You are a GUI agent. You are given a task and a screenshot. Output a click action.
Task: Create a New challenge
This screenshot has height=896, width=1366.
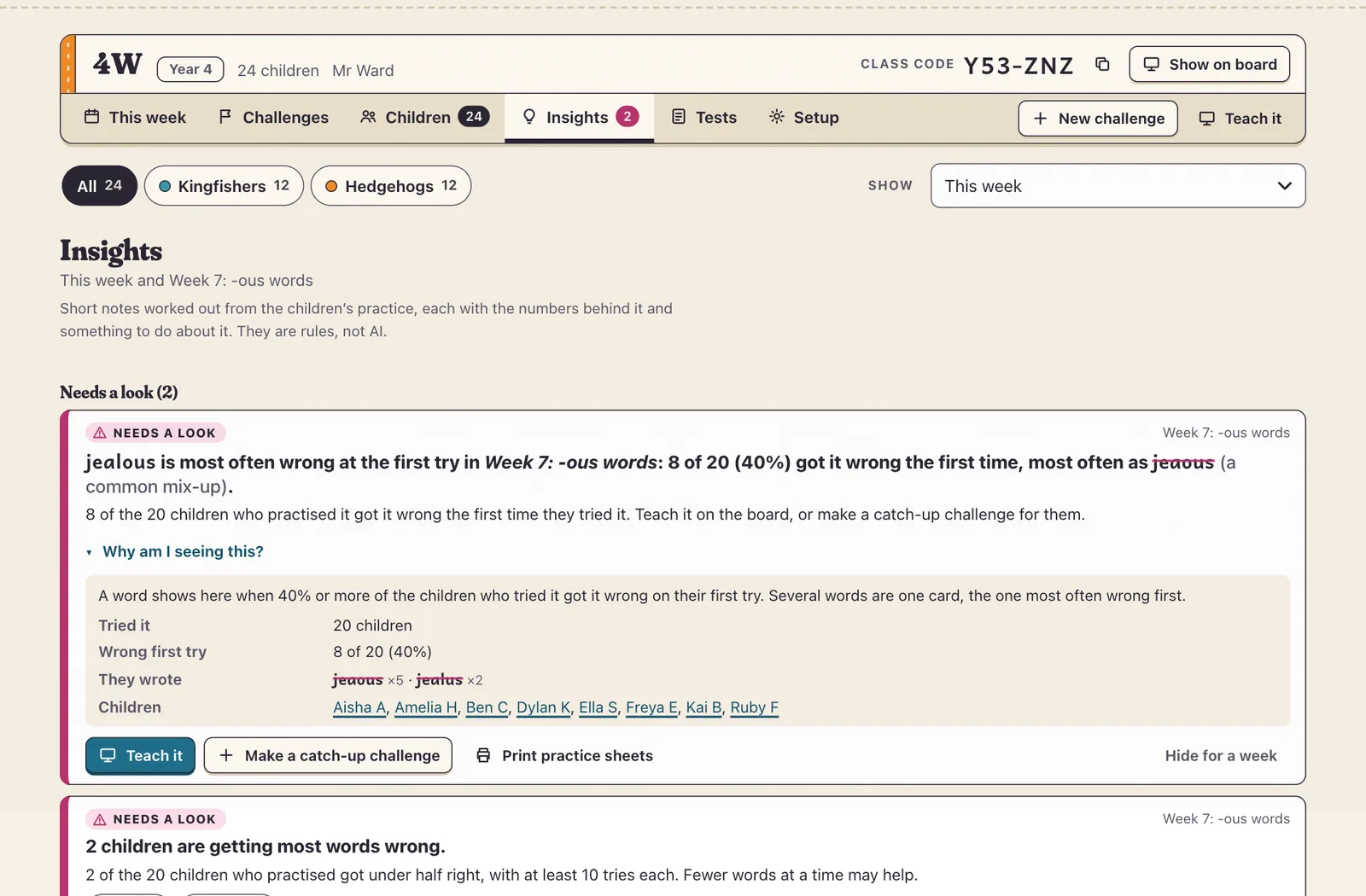click(1098, 119)
